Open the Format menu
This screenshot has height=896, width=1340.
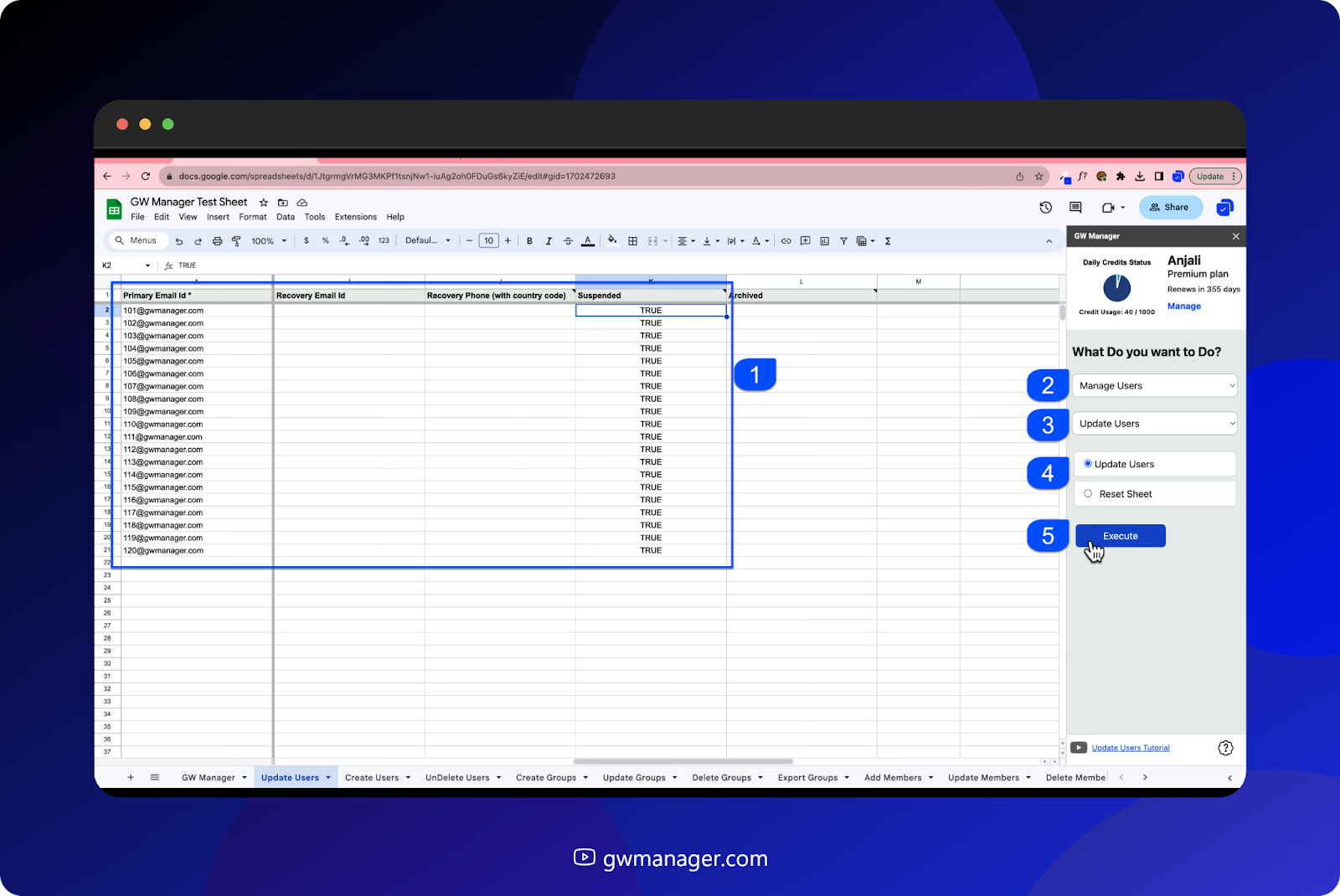click(x=253, y=217)
